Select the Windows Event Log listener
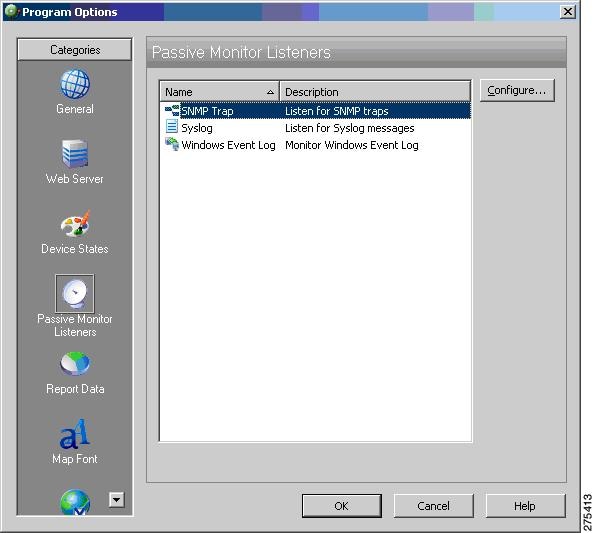 pos(315,145)
